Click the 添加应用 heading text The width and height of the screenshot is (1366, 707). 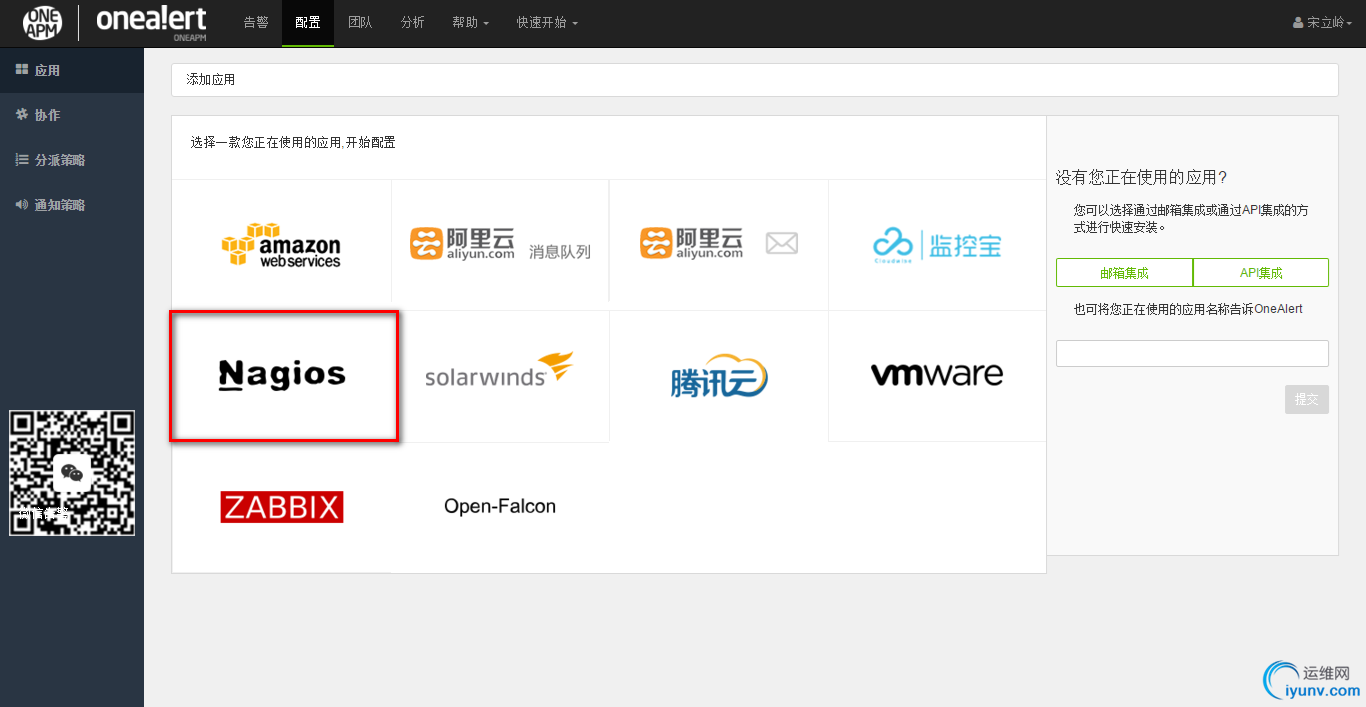tap(211, 79)
